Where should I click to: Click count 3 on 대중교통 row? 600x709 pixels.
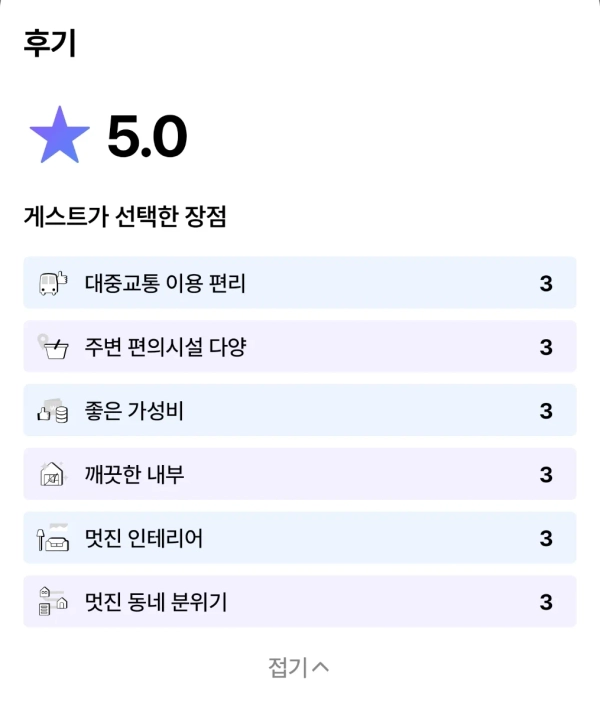(546, 284)
